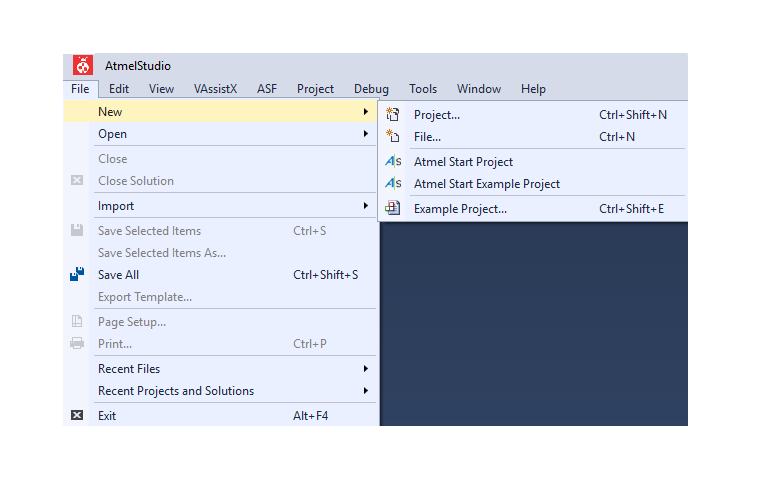Click the Atmel Start Example Project icon

393,184
